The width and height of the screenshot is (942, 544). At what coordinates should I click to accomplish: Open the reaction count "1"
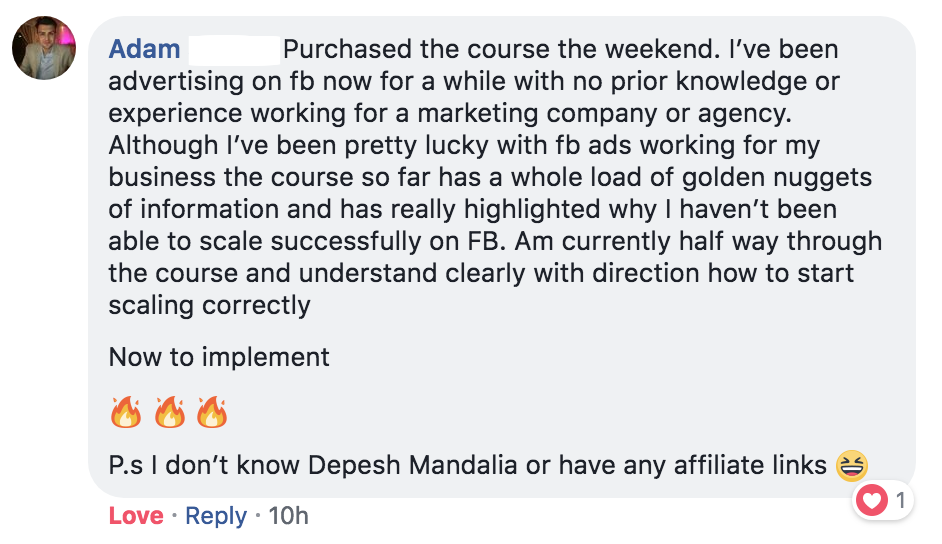(900, 501)
